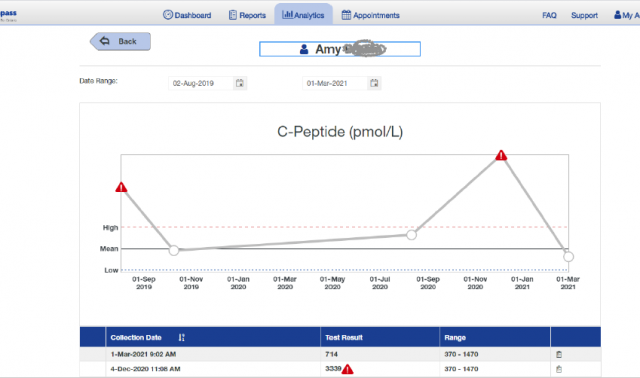Click the My Account user icon
This screenshot has width=640, height=378.
coord(618,15)
